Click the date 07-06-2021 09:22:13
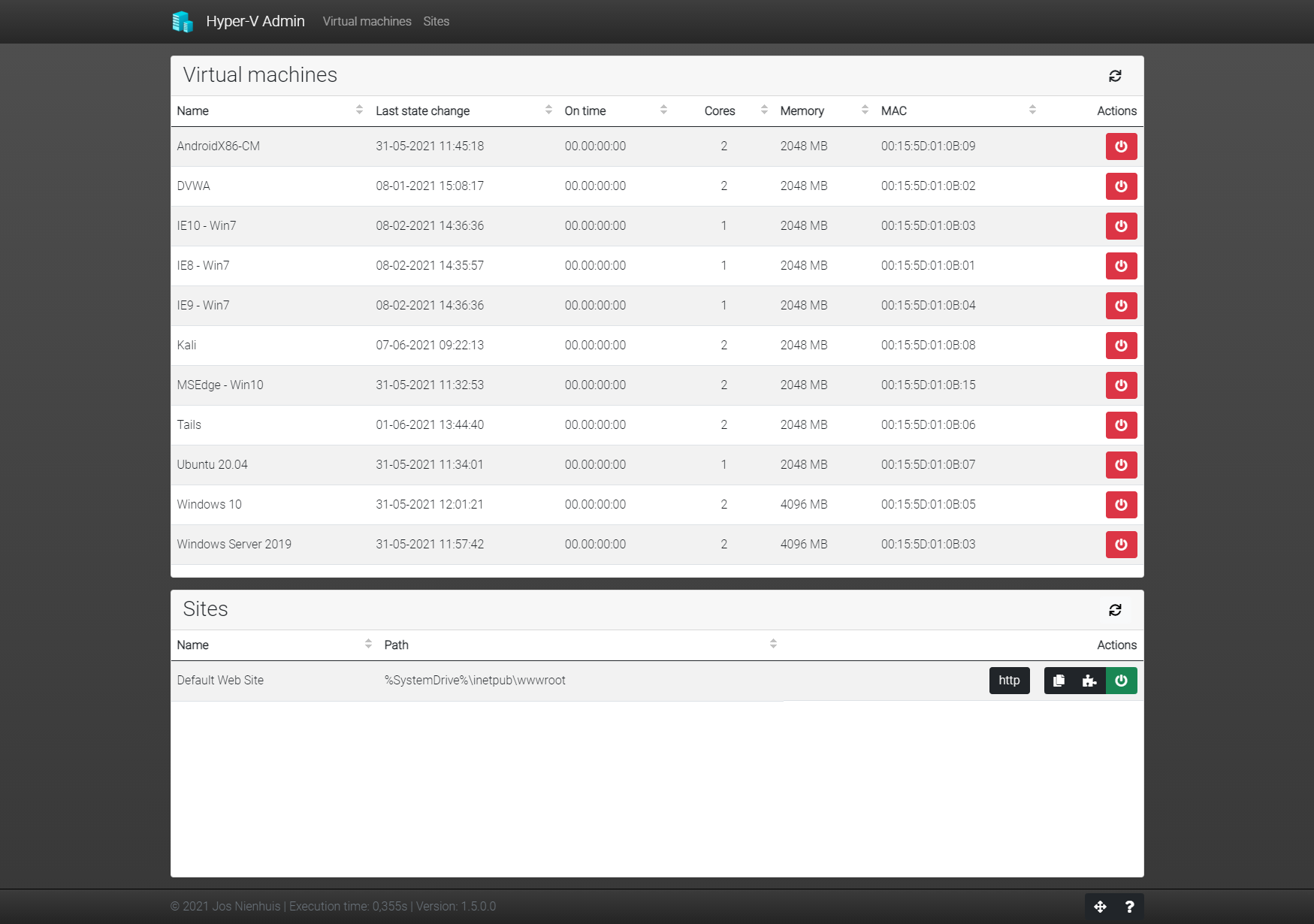1314x924 pixels. pos(430,346)
